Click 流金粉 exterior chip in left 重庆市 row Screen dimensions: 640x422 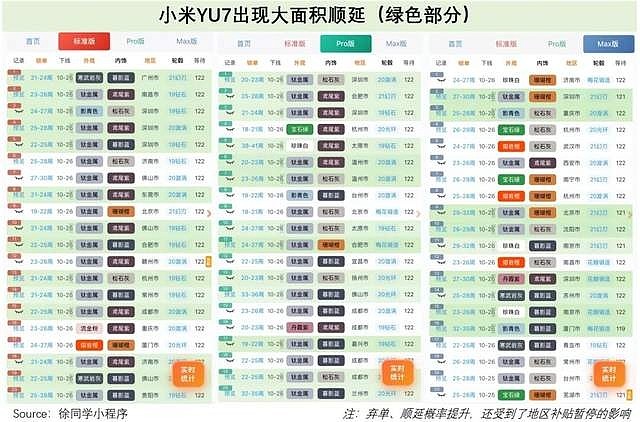tap(89, 329)
